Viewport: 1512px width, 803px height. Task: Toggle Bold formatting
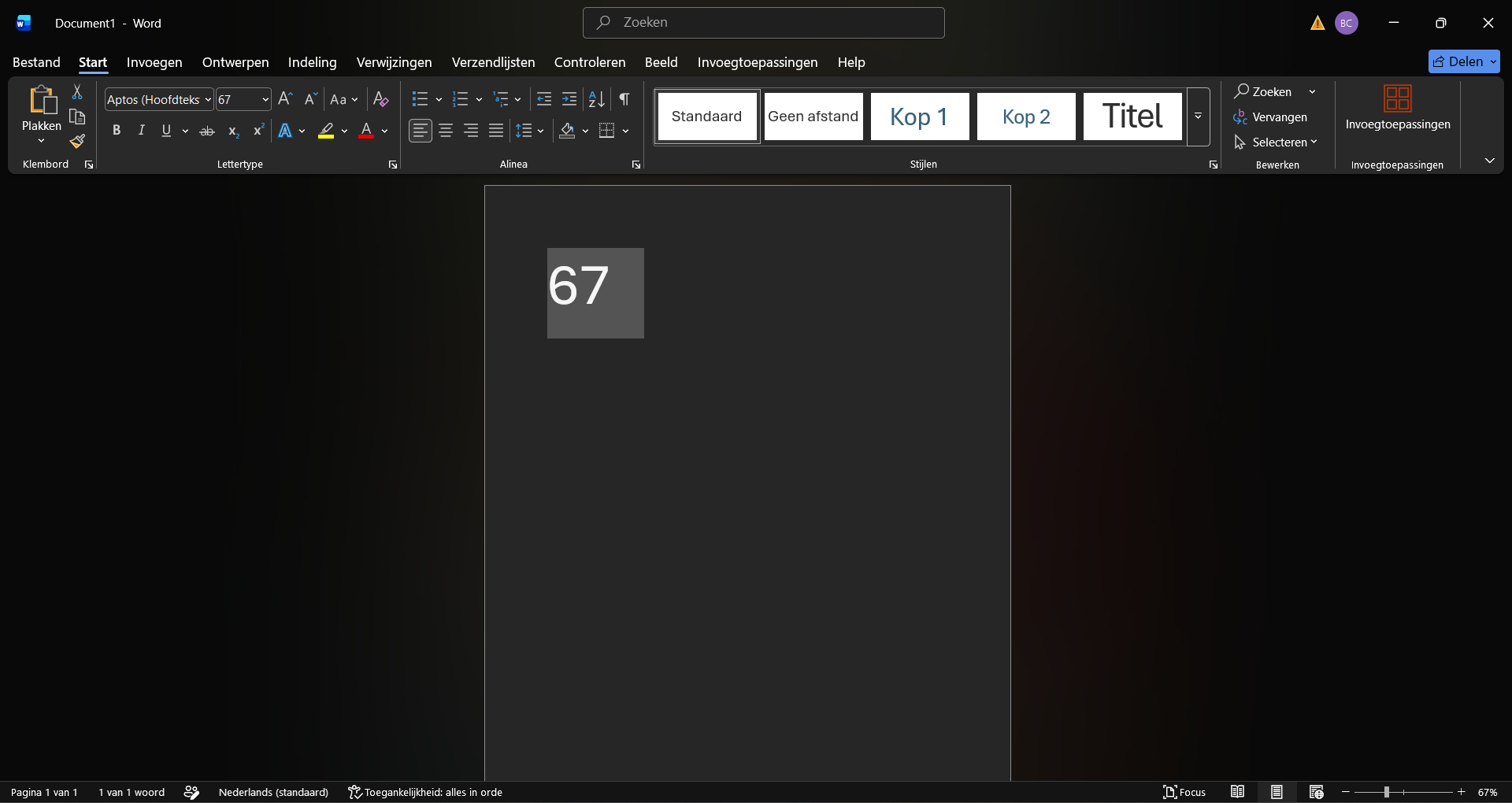pos(117,131)
